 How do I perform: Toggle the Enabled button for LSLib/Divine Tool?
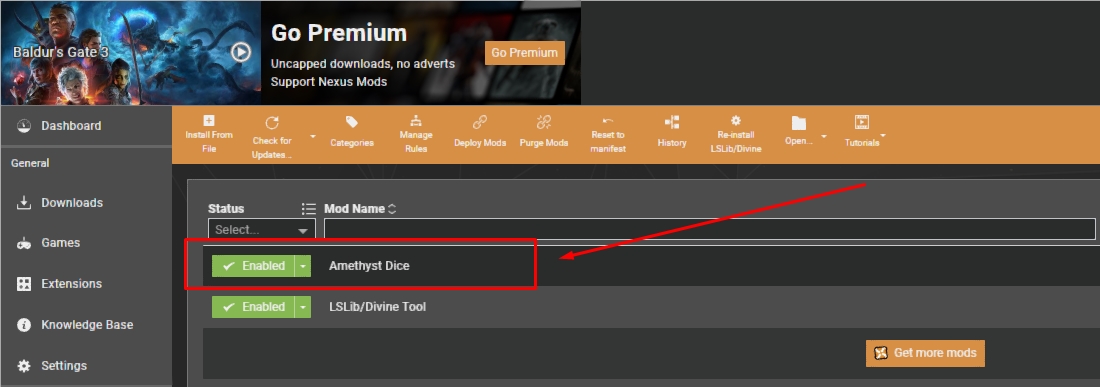coord(253,306)
